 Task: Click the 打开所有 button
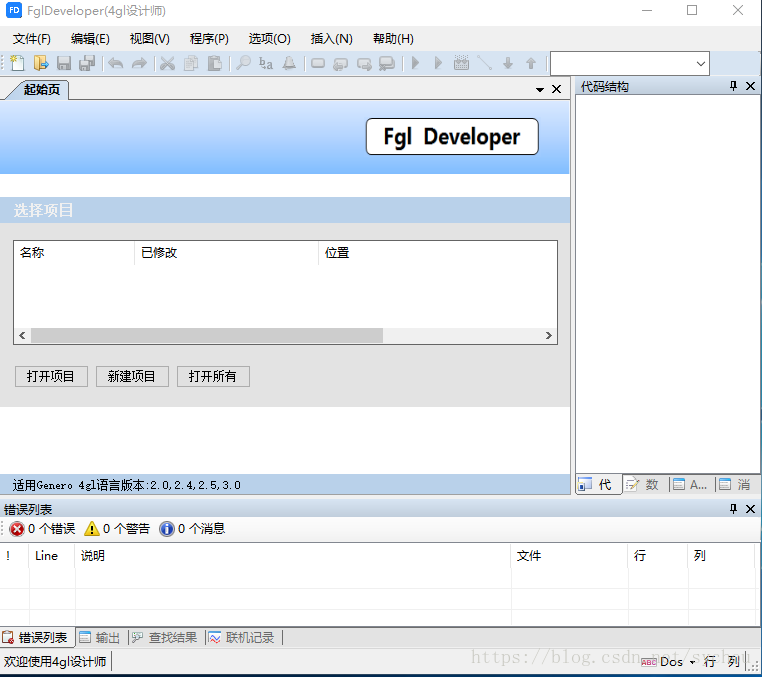tap(213, 377)
